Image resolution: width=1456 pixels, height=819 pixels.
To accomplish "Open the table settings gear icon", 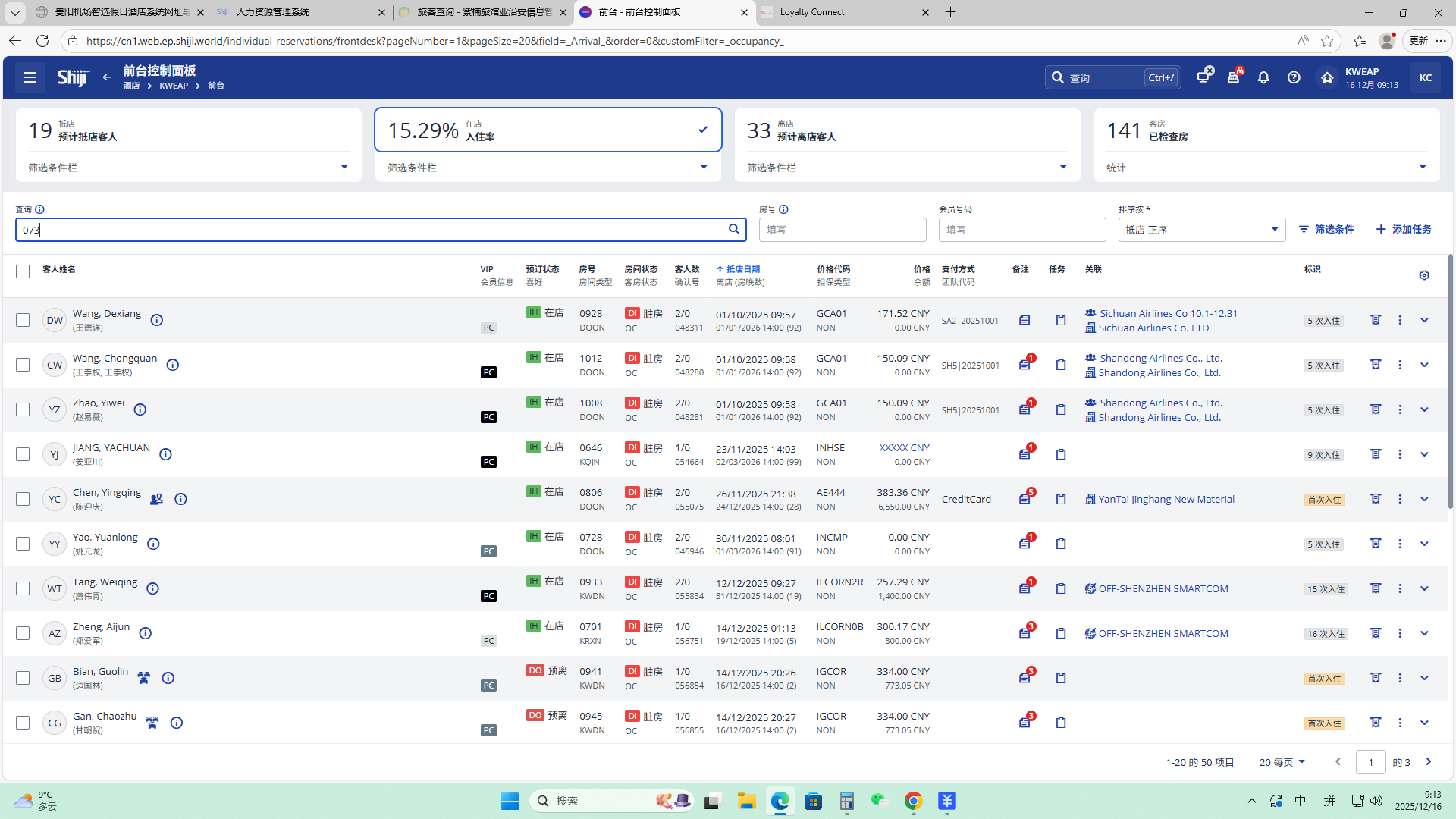I will tap(1424, 275).
